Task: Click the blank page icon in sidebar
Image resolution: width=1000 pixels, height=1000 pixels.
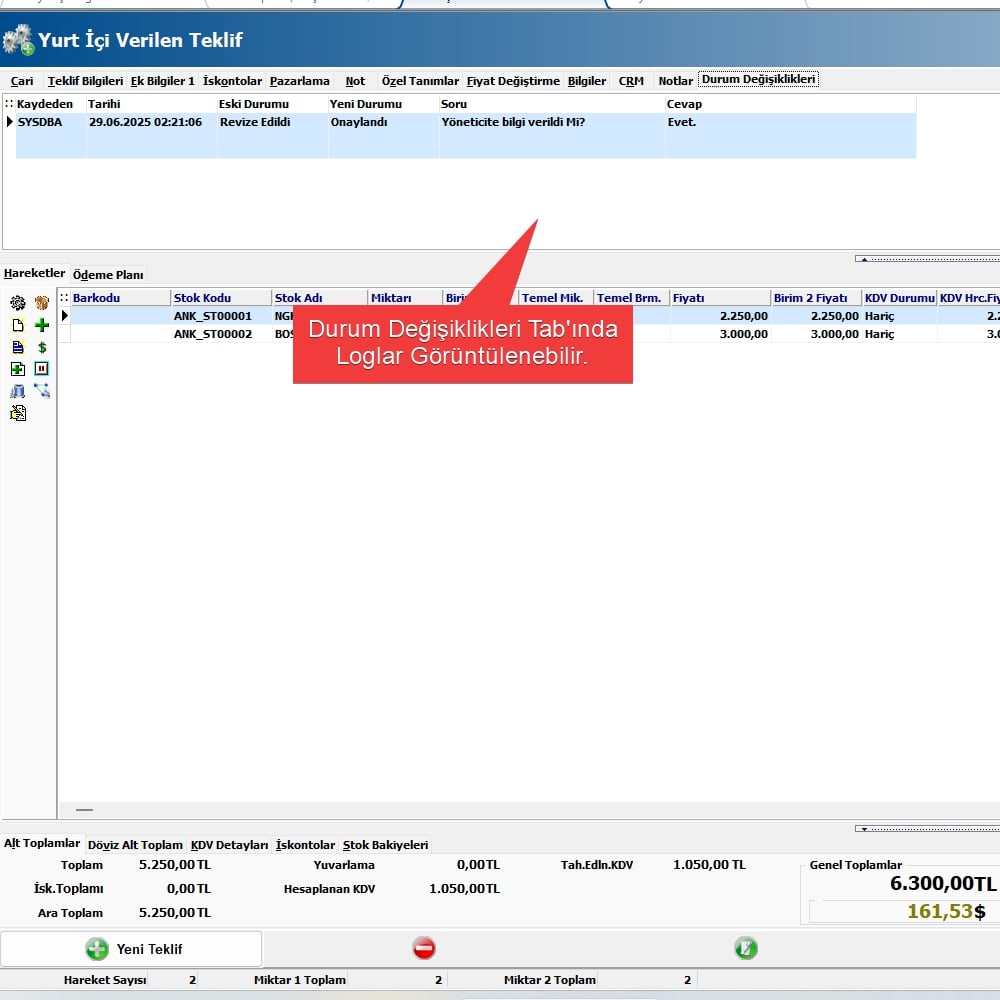Action: click(17, 325)
